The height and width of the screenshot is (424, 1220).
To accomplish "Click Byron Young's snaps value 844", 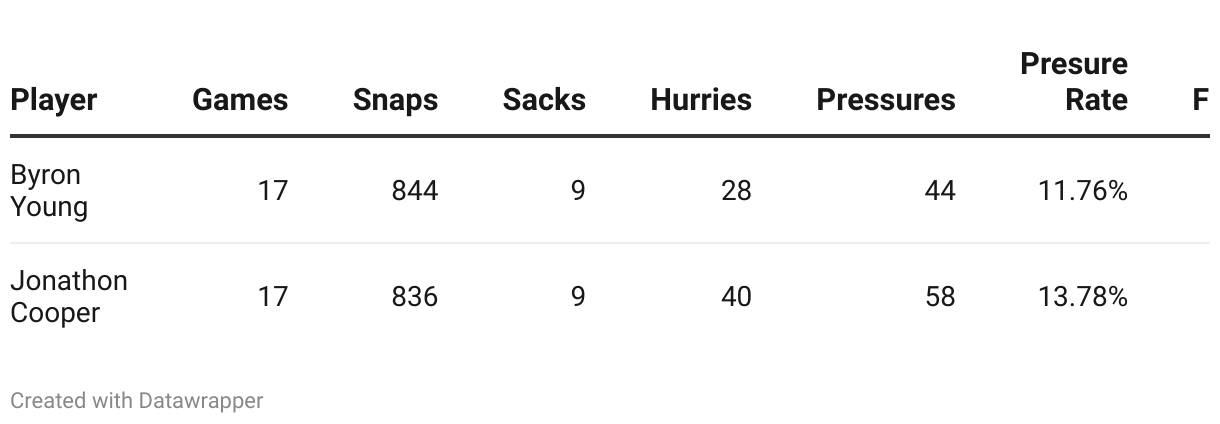I will coord(415,190).
